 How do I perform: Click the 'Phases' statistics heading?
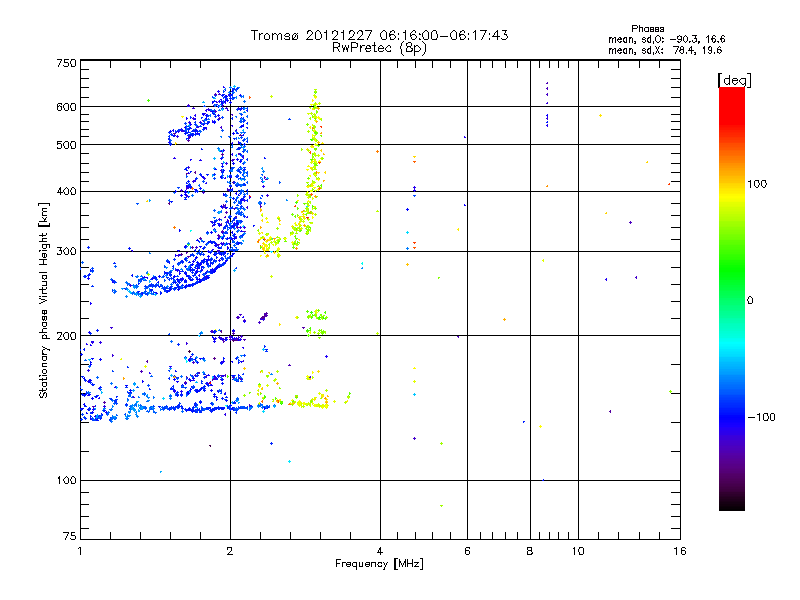pyautogui.click(x=647, y=29)
